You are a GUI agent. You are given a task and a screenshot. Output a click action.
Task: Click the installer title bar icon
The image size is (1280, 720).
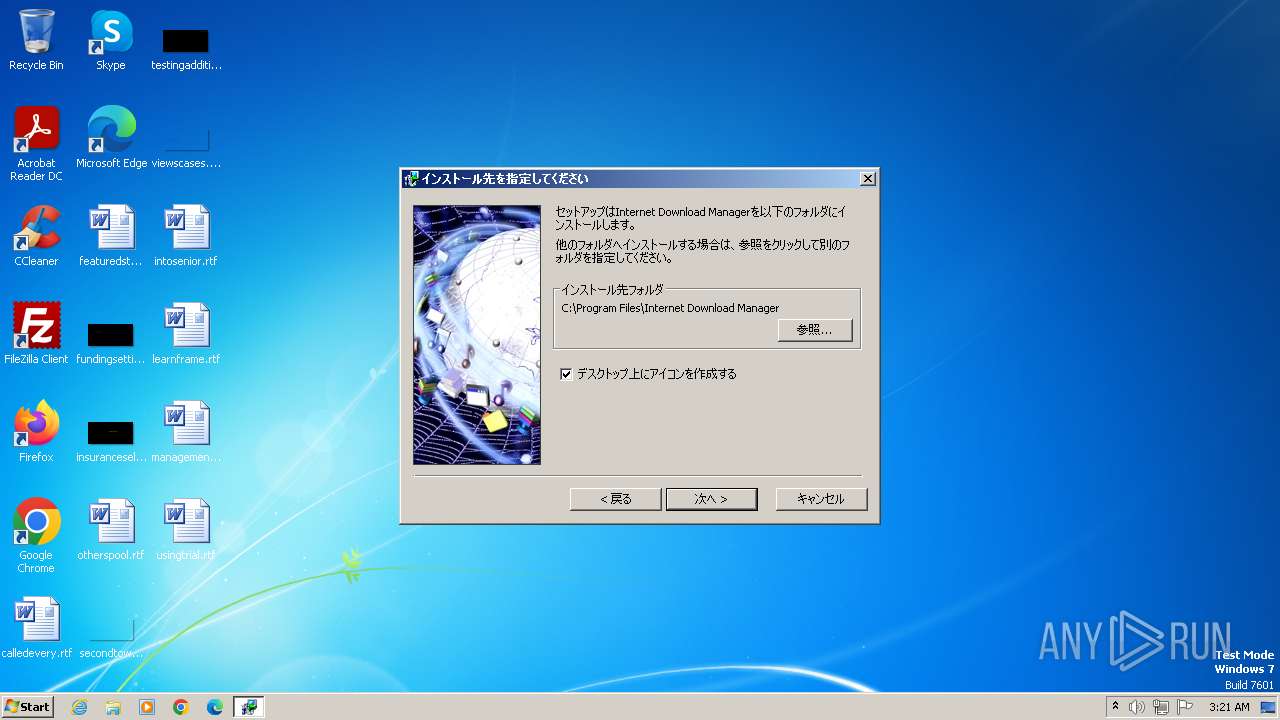[411, 179]
